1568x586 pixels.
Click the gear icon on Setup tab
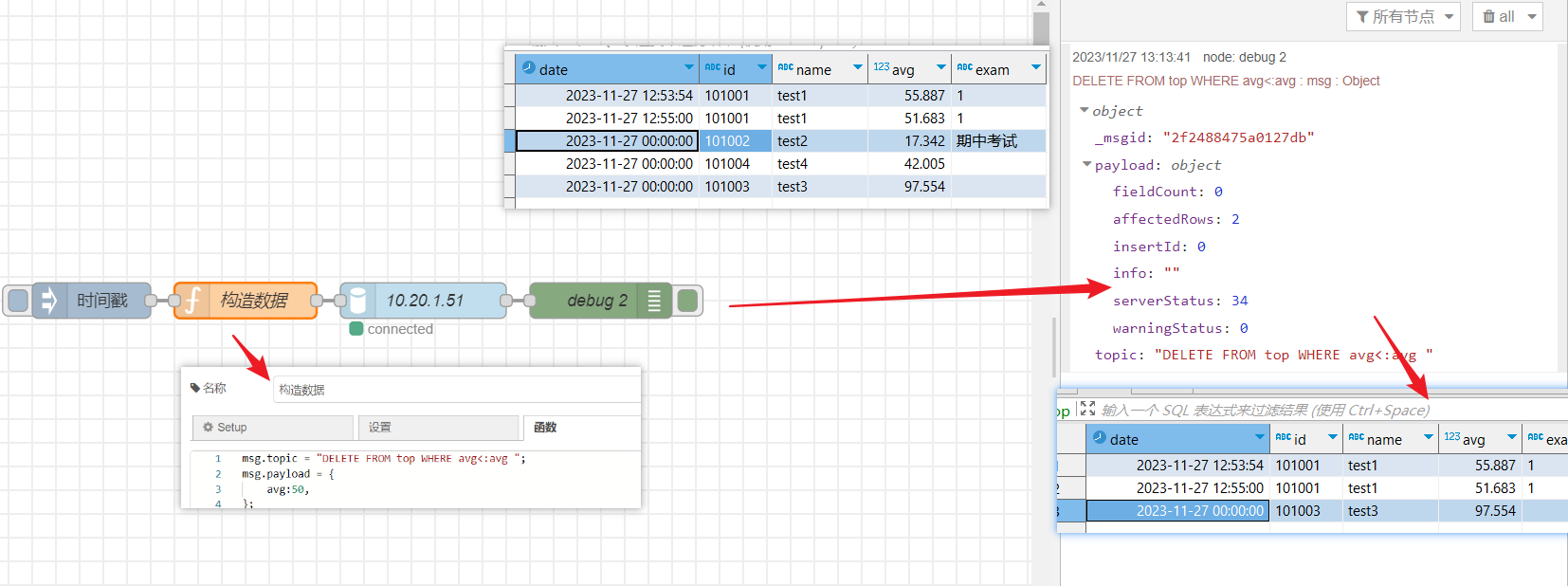tap(209, 428)
